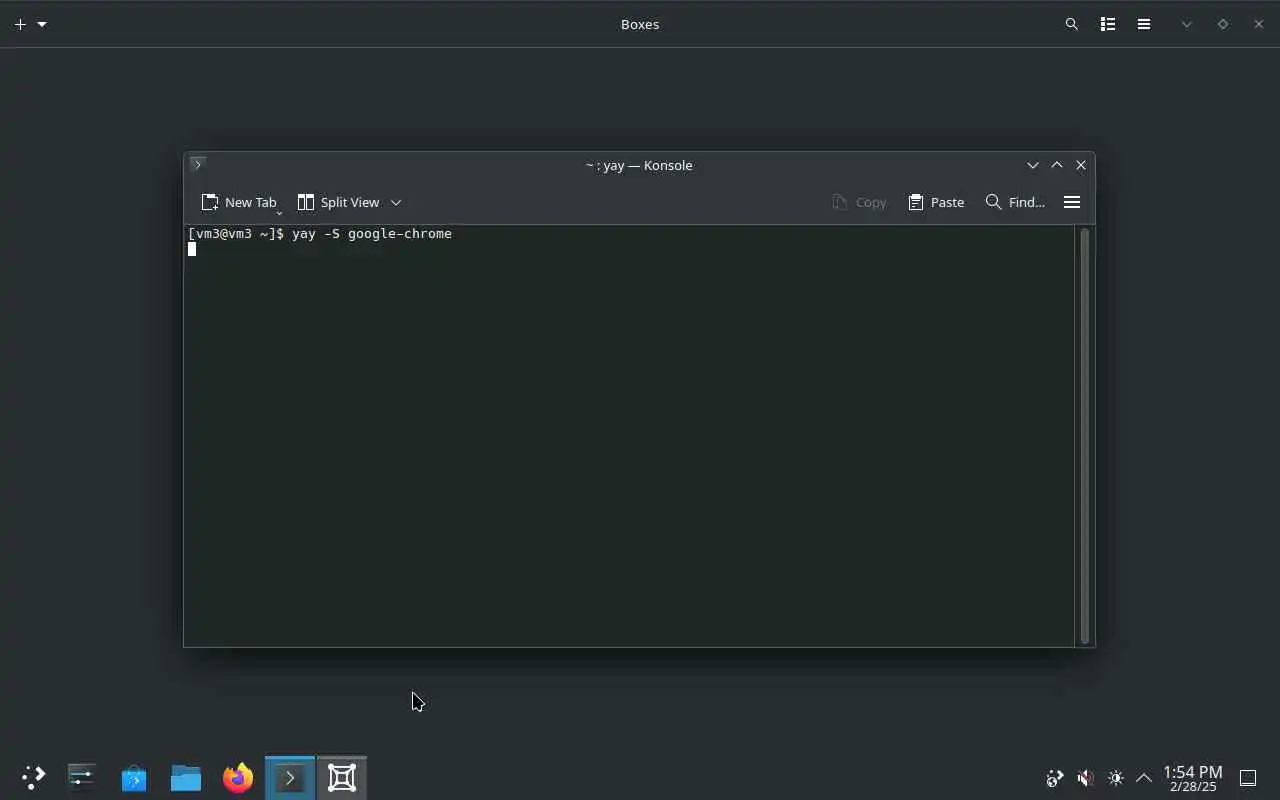This screenshot has height=800, width=1280.
Task: Minimize the Konsole window
Action: pyautogui.click(x=1033, y=165)
